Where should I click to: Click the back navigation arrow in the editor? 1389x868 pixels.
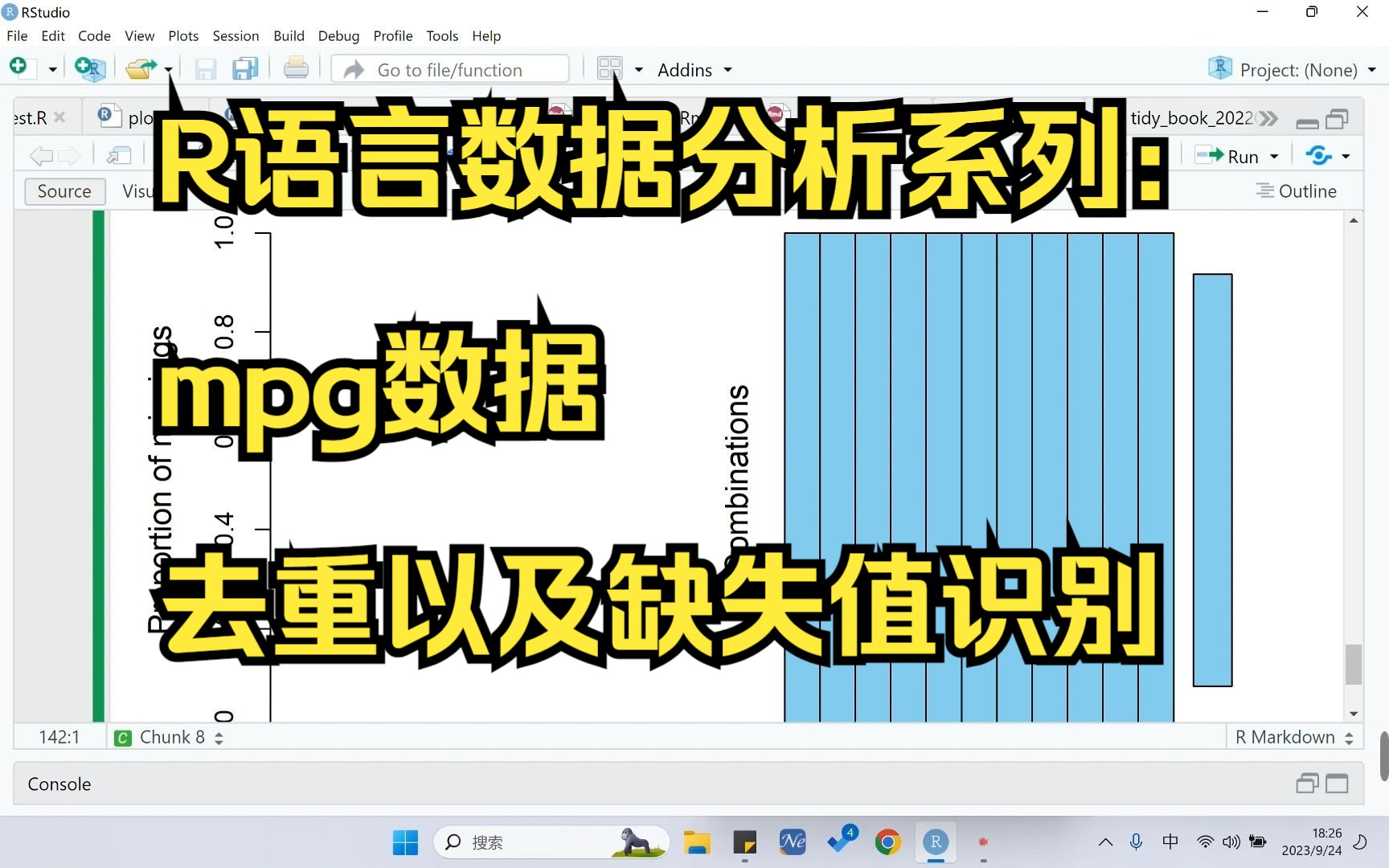pyautogui.click(x=40, y=155)
